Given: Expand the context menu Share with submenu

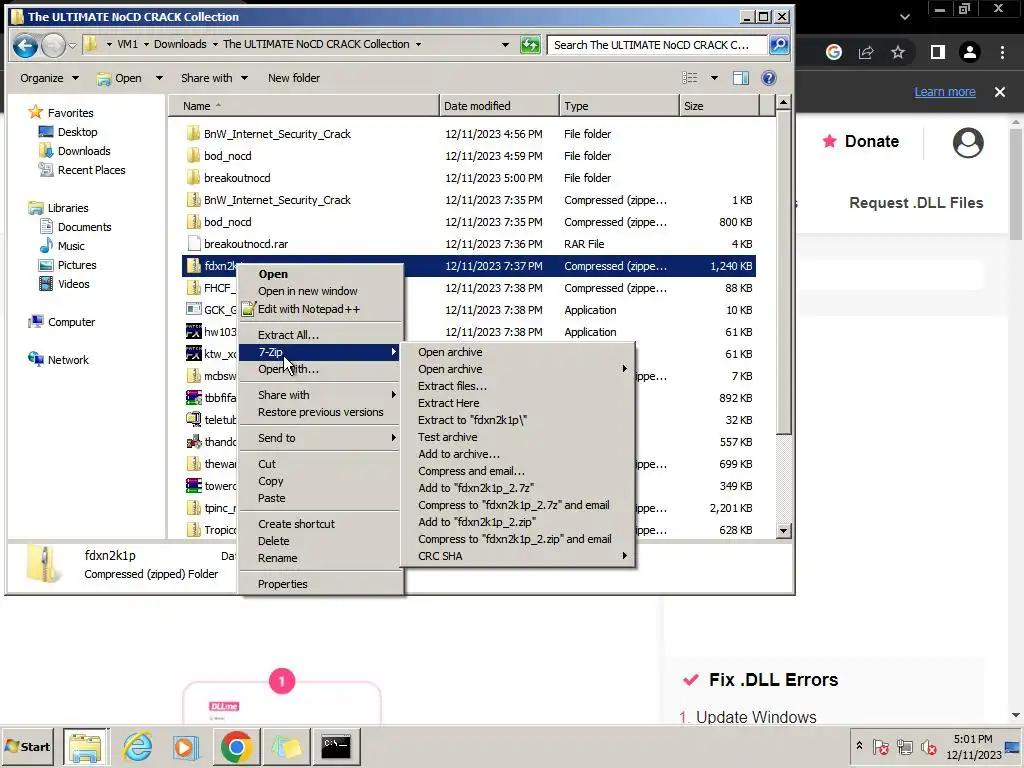Looking at the screenshot, I should (x=319, y=395).
